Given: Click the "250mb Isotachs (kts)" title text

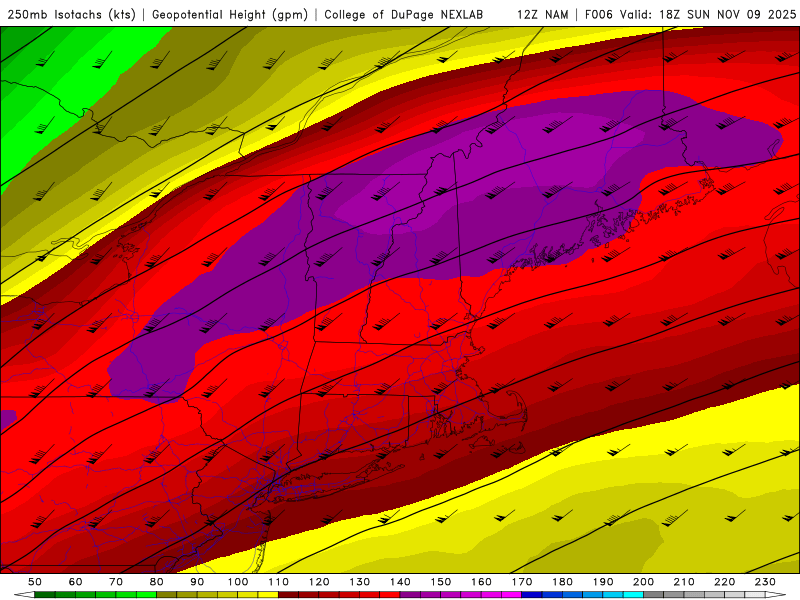Looking at the screenshot, I should click(x=71, y=14).
